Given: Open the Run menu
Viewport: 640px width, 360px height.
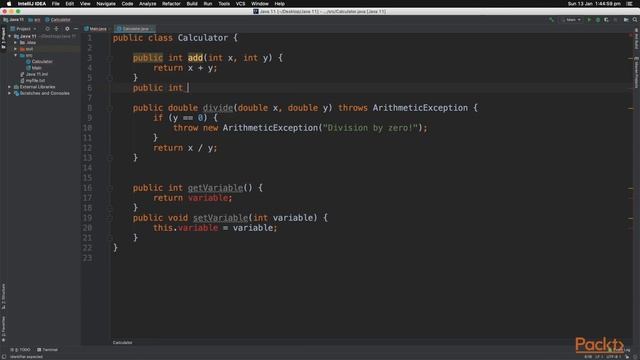Looking at the screenshot, I should (208, 4).
